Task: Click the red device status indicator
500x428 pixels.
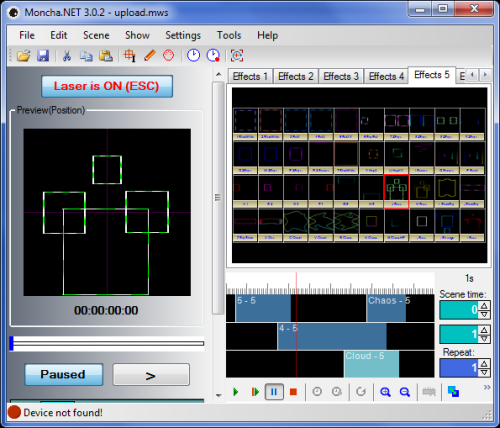Action: pyautogui.click(x=14, y=412)
